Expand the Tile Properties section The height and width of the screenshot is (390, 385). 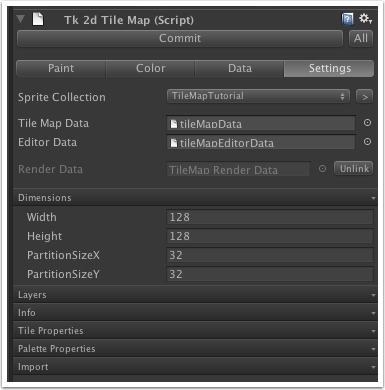(x=195, y=331)
